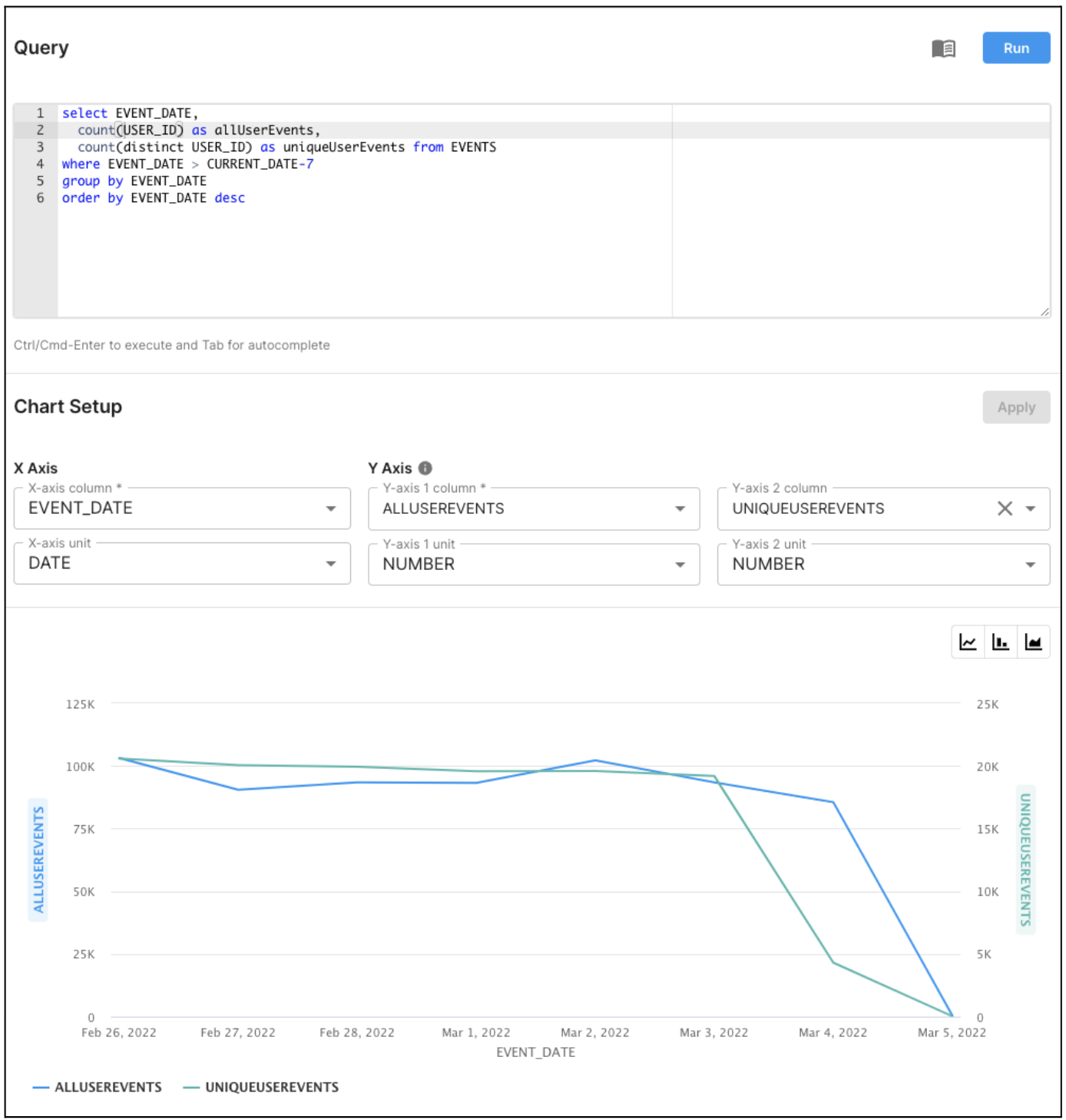Open the Y-axis 2 column dropdown arrow
This screenshot has width=1066, height=1120.
pos(1031,509)
